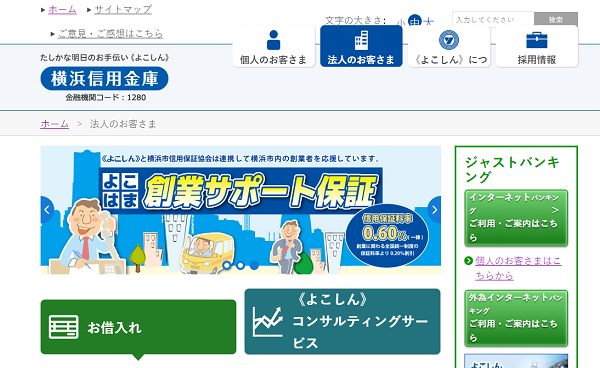Screen dimensions: 600x368
Task: Click the list icon on お借入れ button
Action: (64, 327)
